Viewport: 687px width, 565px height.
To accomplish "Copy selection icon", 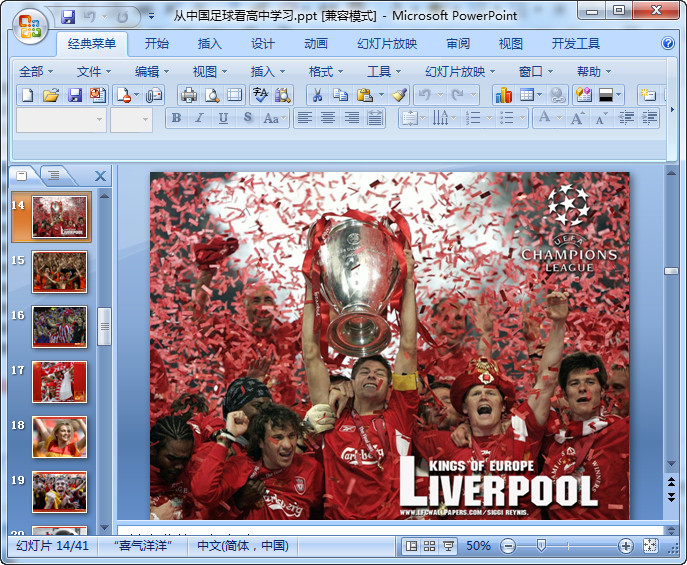I will pyautogui.click(x=340, y=95).
